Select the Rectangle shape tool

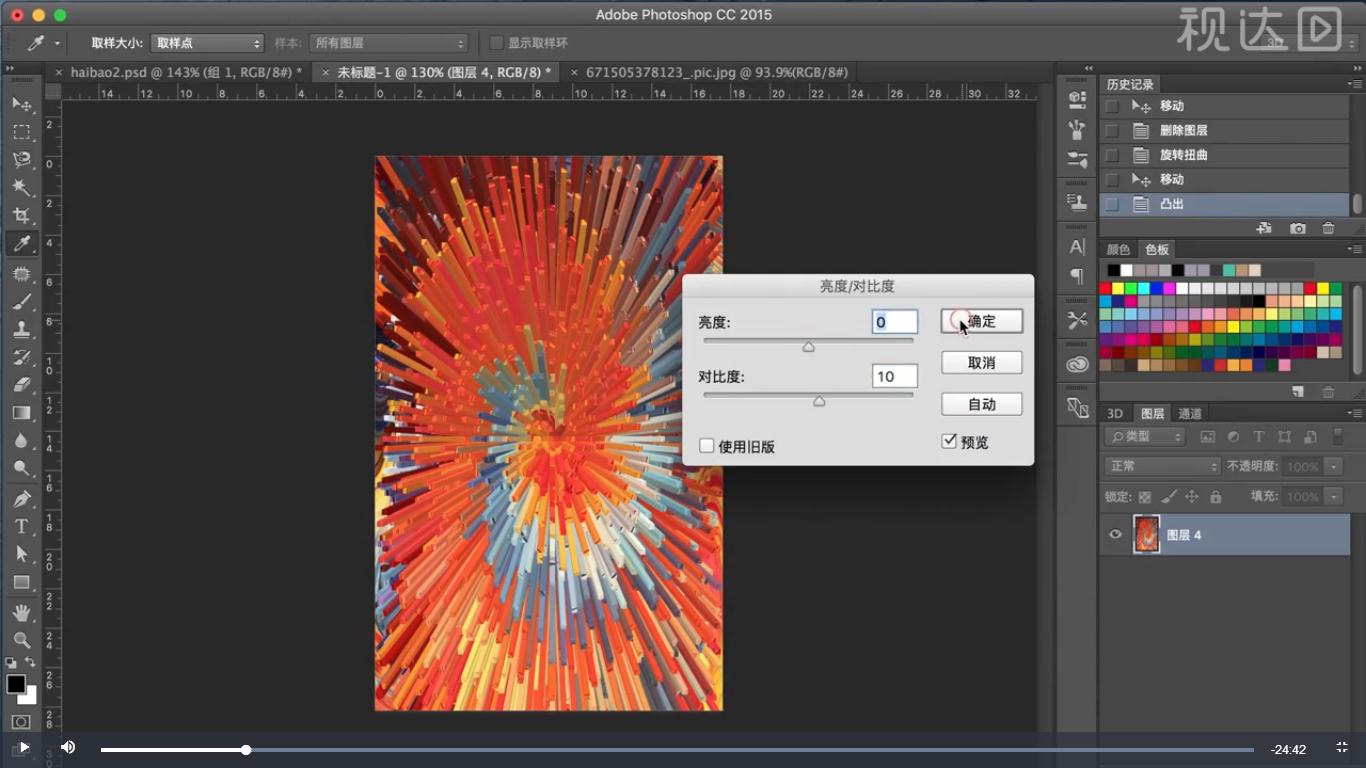21,582
